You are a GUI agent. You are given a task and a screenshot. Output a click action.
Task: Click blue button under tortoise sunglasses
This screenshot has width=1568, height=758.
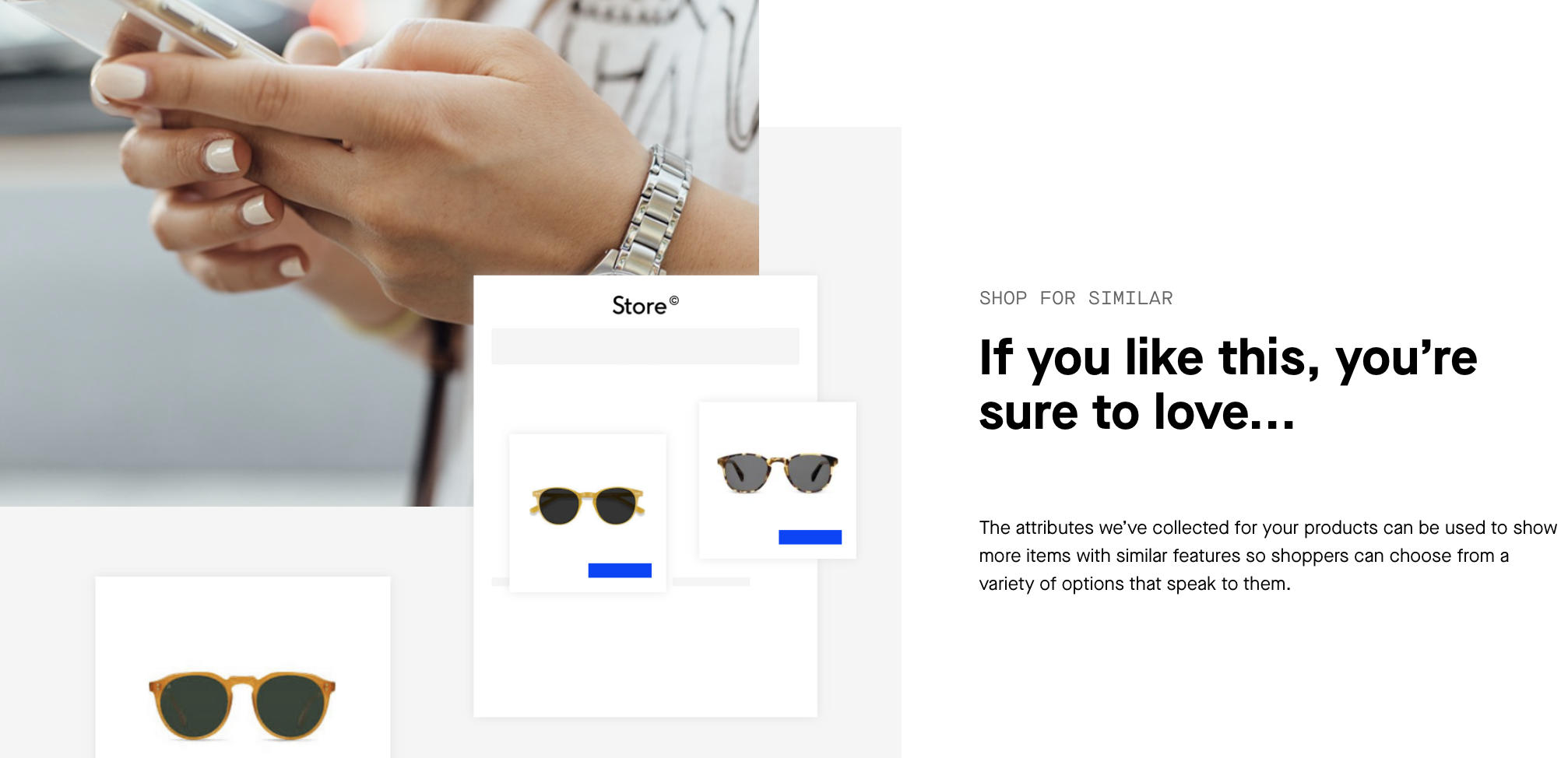coord(810,537)
